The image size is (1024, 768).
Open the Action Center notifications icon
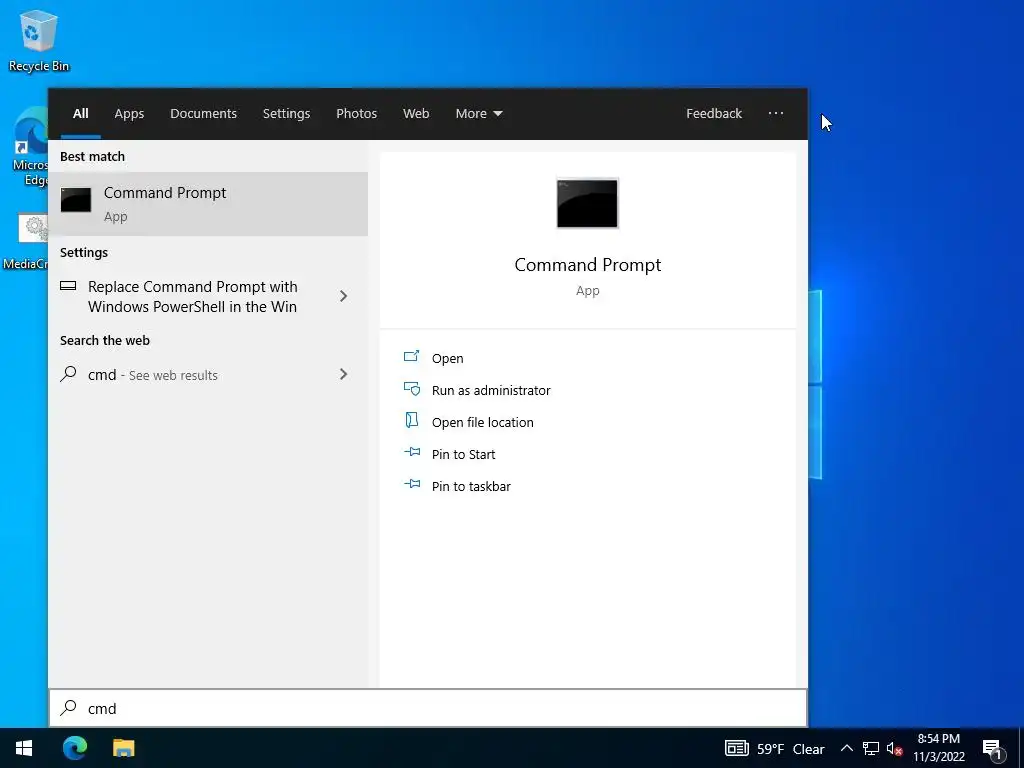992,749
